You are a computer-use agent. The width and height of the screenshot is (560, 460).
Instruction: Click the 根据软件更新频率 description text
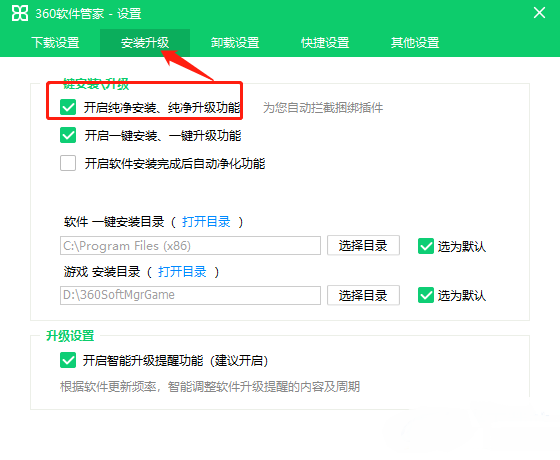click(210, 386)
